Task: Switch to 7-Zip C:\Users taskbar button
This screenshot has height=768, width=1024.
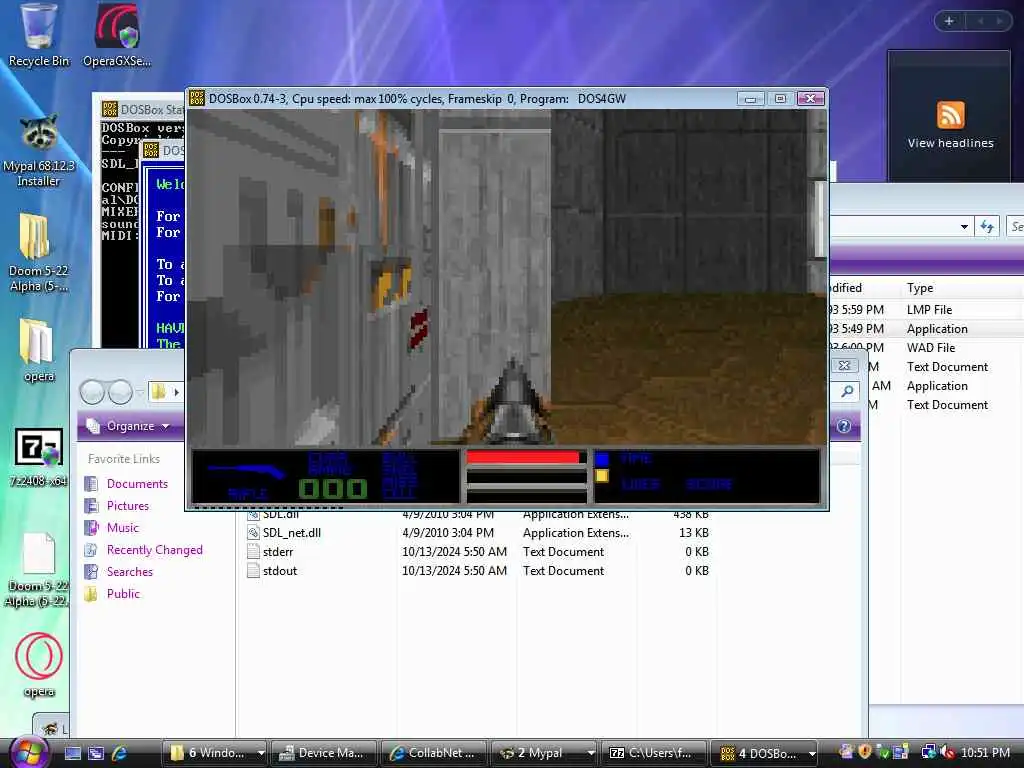Action: [x=654, y=753]
